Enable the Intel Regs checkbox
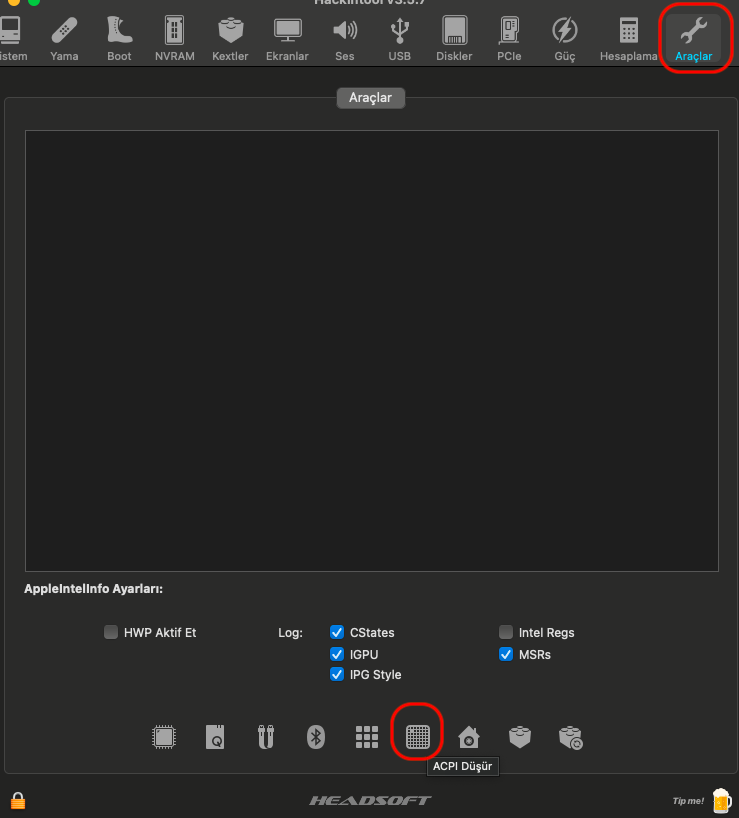This screenshot has width=739, height=818. click(506, 632)
